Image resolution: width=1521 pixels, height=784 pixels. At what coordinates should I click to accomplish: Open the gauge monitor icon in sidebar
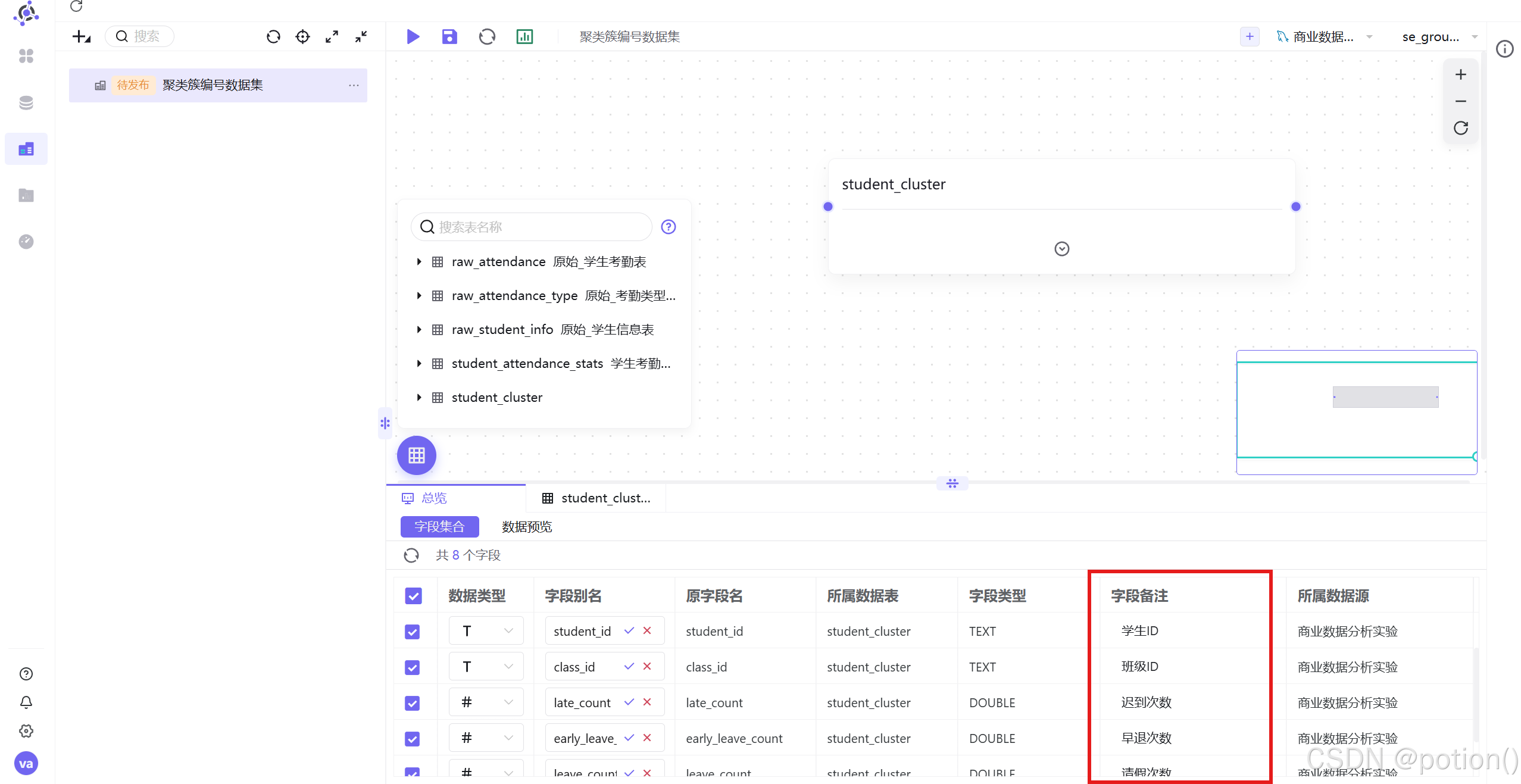(x=26, y=242)
